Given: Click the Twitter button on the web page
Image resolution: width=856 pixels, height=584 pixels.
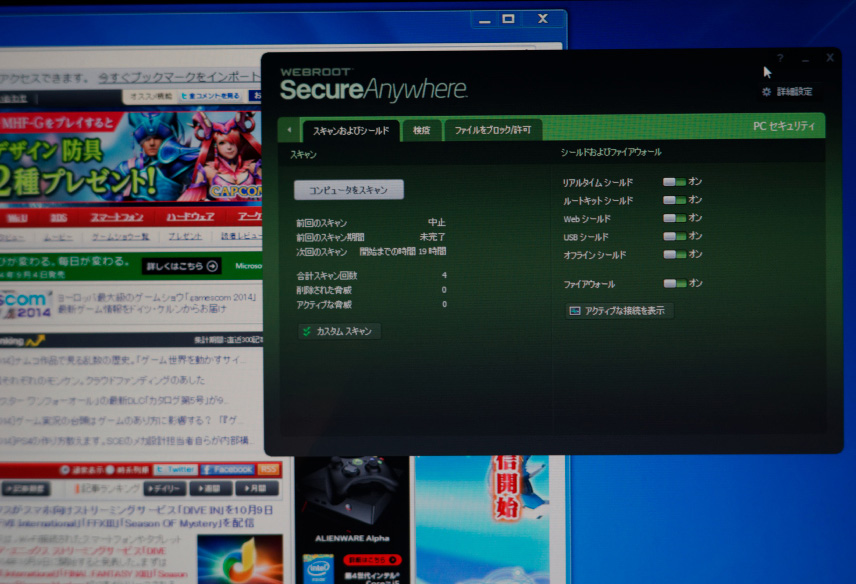Looking at the screenshot, I should point(175,469).
